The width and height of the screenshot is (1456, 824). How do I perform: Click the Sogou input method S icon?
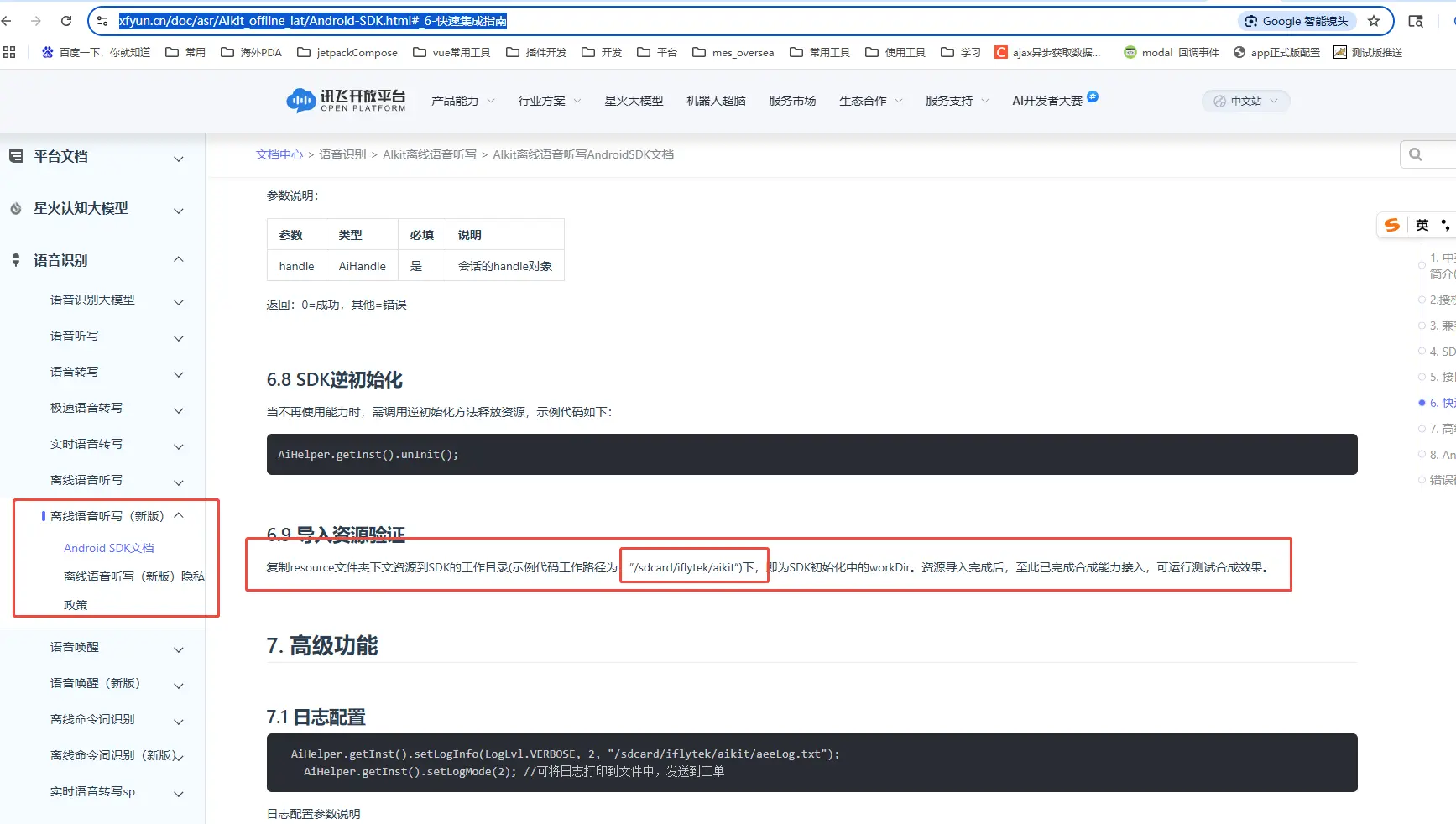1392,225
